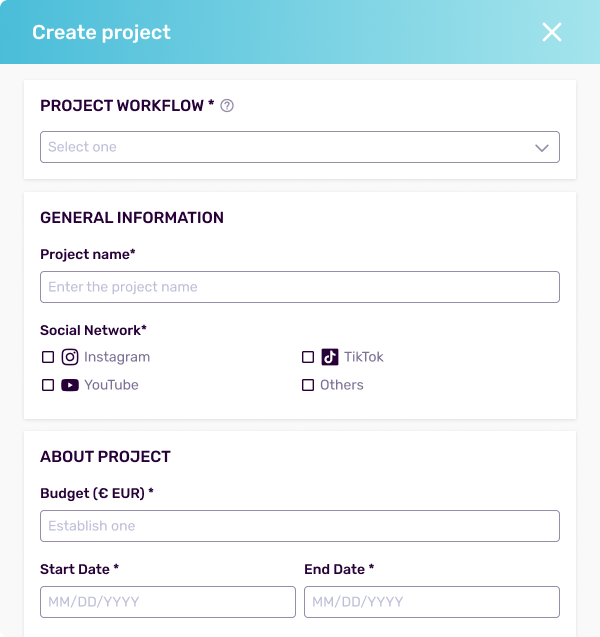This screenshot has height=637, width=600.
Task: Select the Others checkbox
Action: click(x=308, y=385)
